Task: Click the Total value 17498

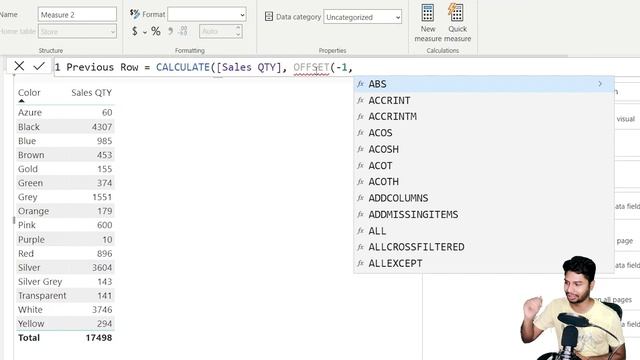Action: [99, 338]
